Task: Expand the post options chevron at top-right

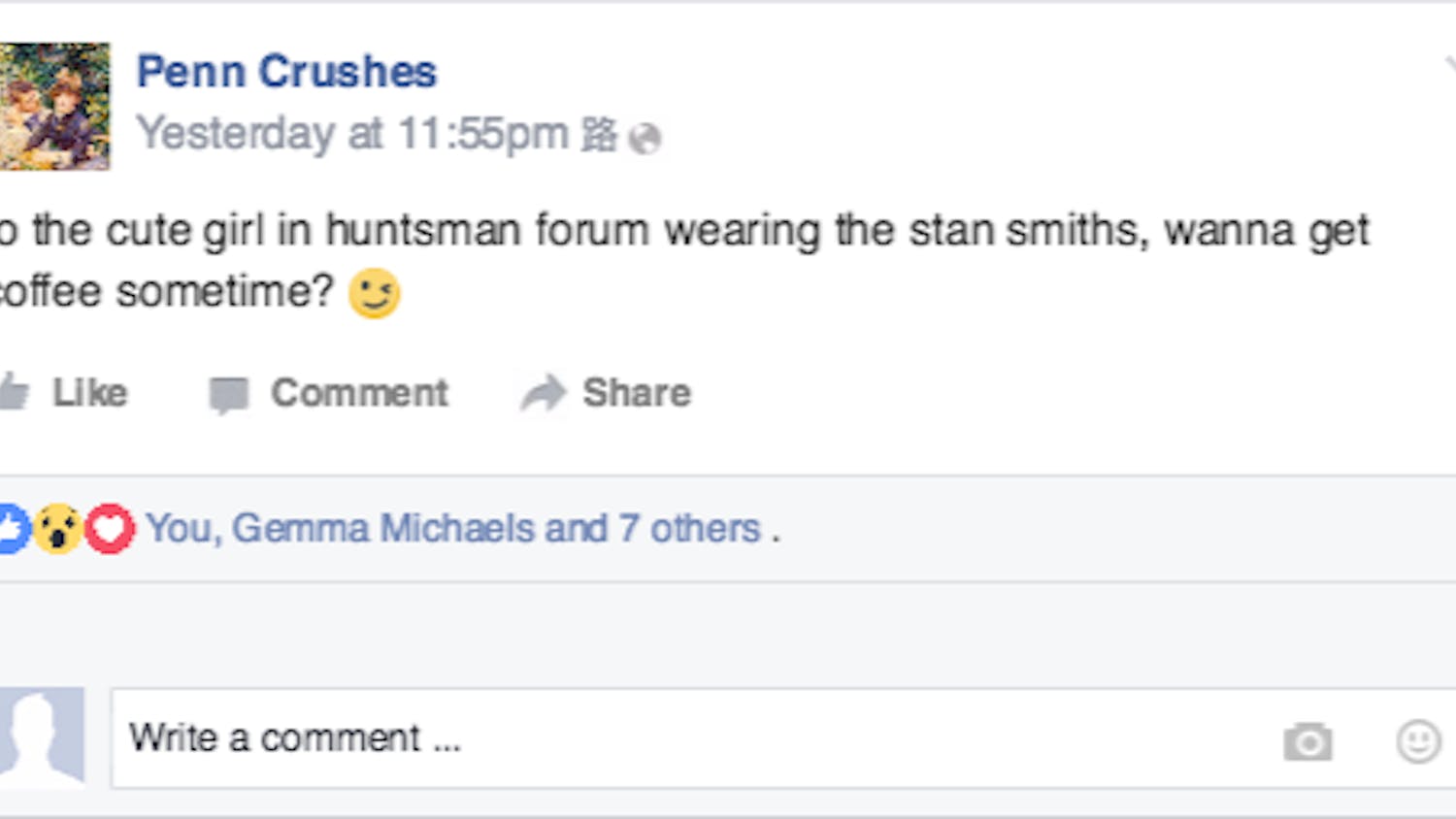Action: [x=1449, y=66]
